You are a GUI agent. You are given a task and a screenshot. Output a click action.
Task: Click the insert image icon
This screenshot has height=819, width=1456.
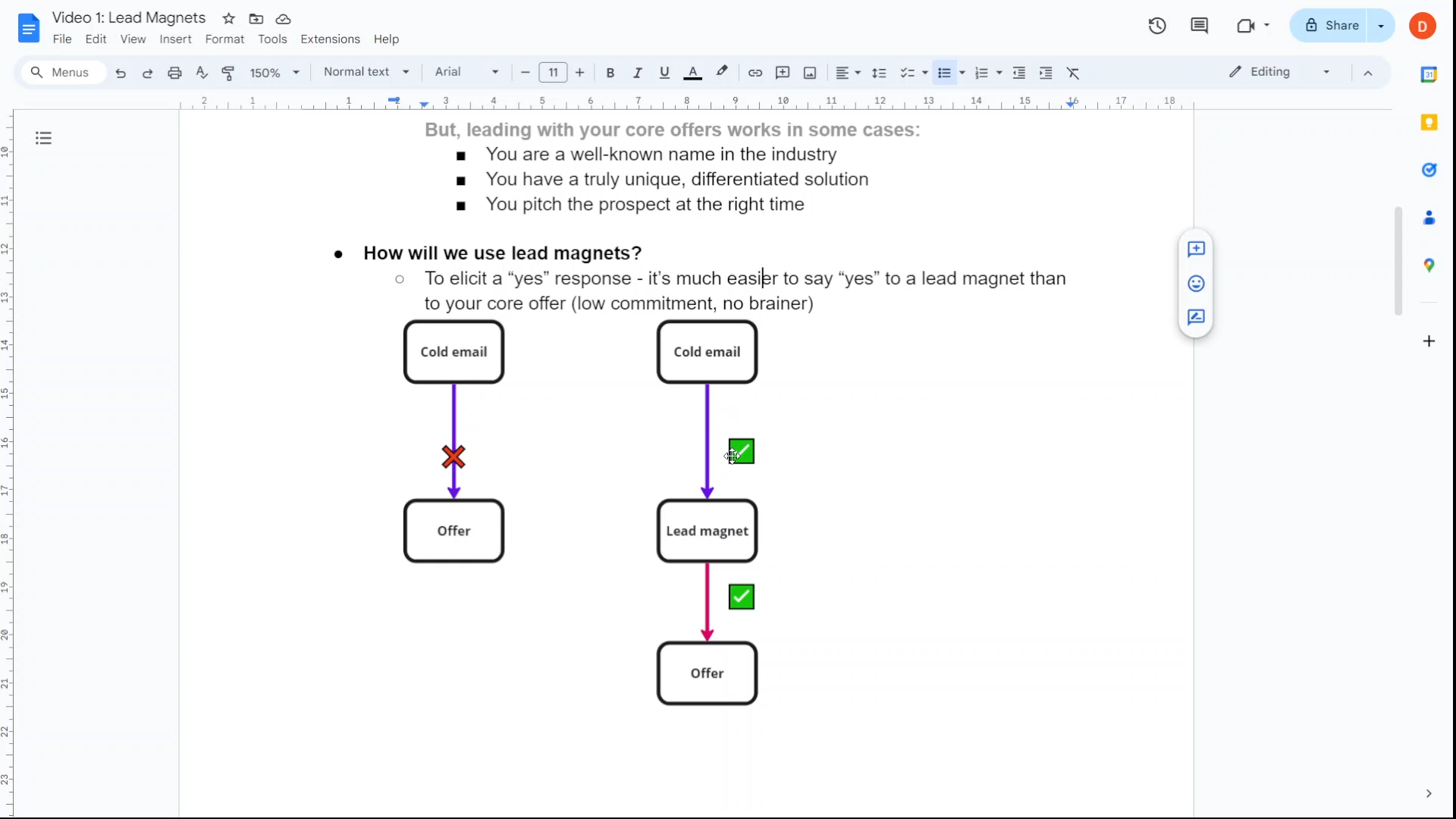810,73
